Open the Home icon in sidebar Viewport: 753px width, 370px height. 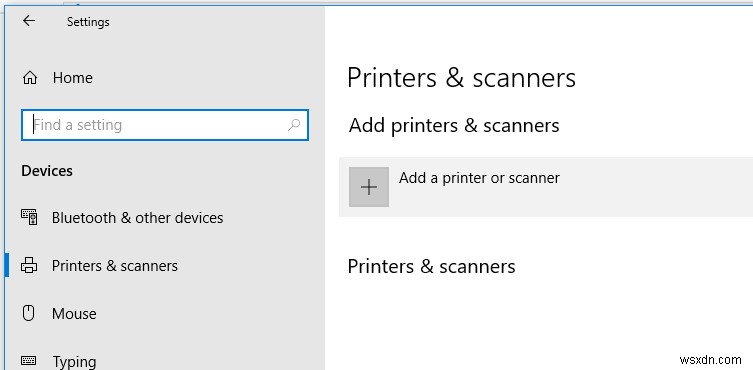point(30,78)
